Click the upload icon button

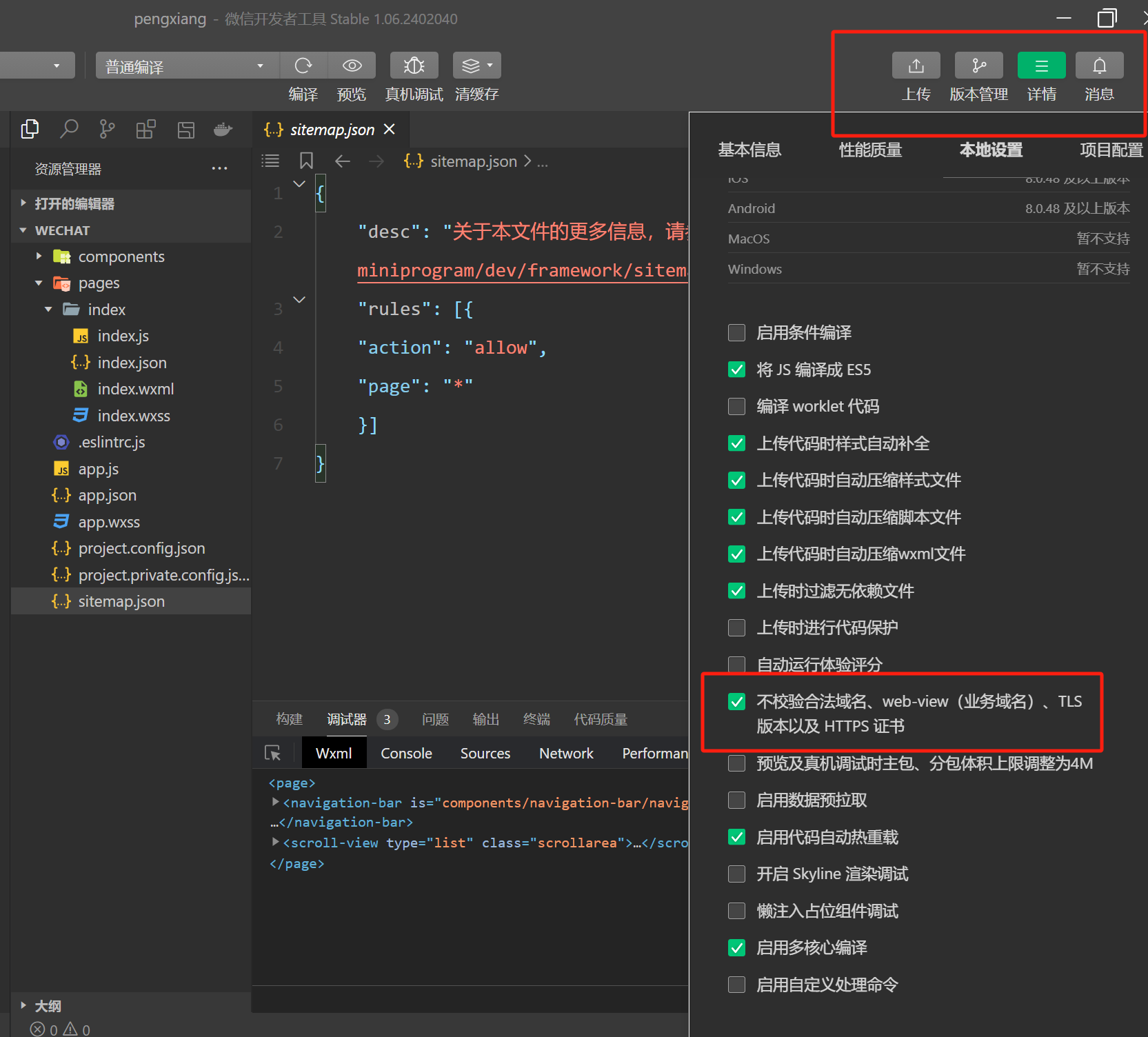point(916,66)
